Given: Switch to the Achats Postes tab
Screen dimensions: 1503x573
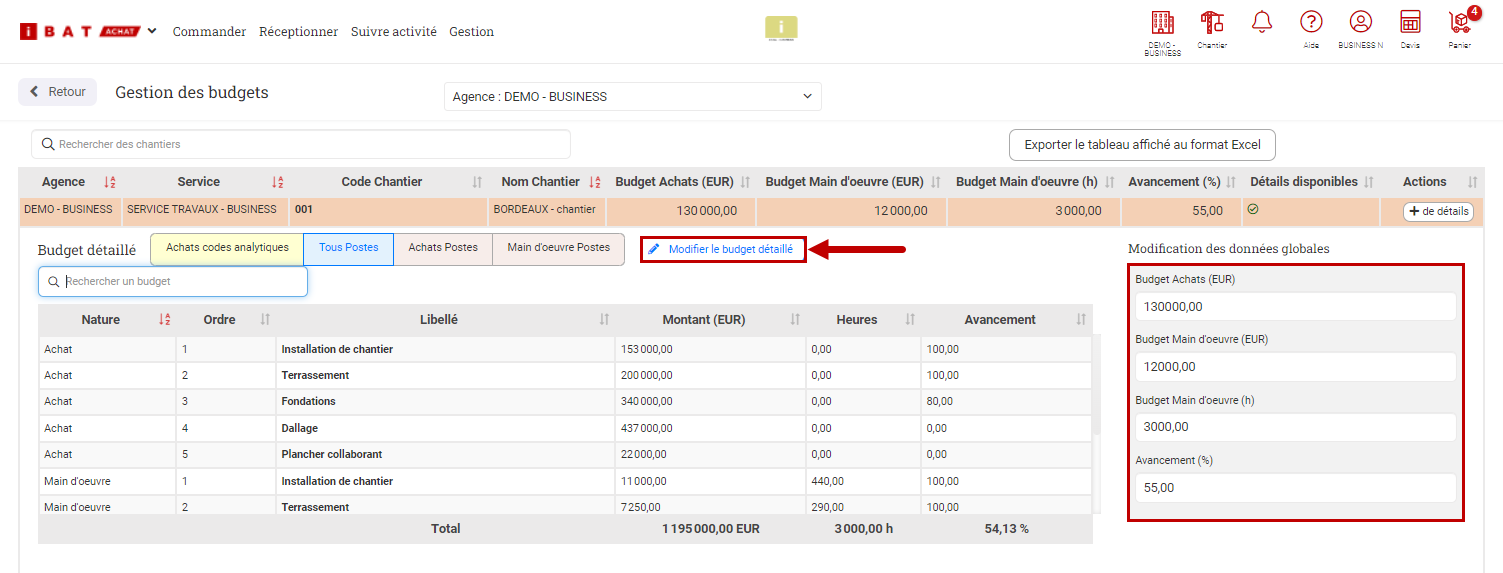Looking at the screenshot, I should click(443, 248).
